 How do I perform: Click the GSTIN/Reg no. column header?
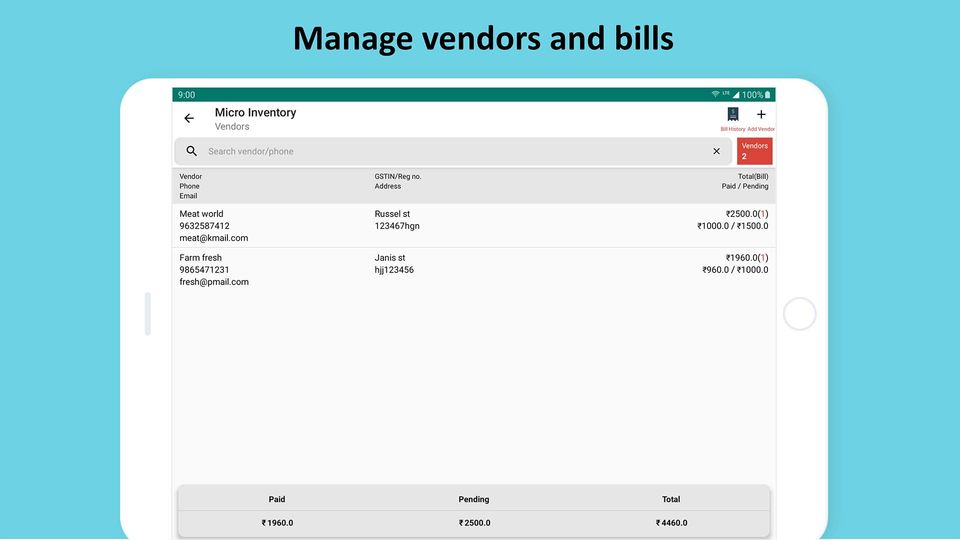(398, 176)
